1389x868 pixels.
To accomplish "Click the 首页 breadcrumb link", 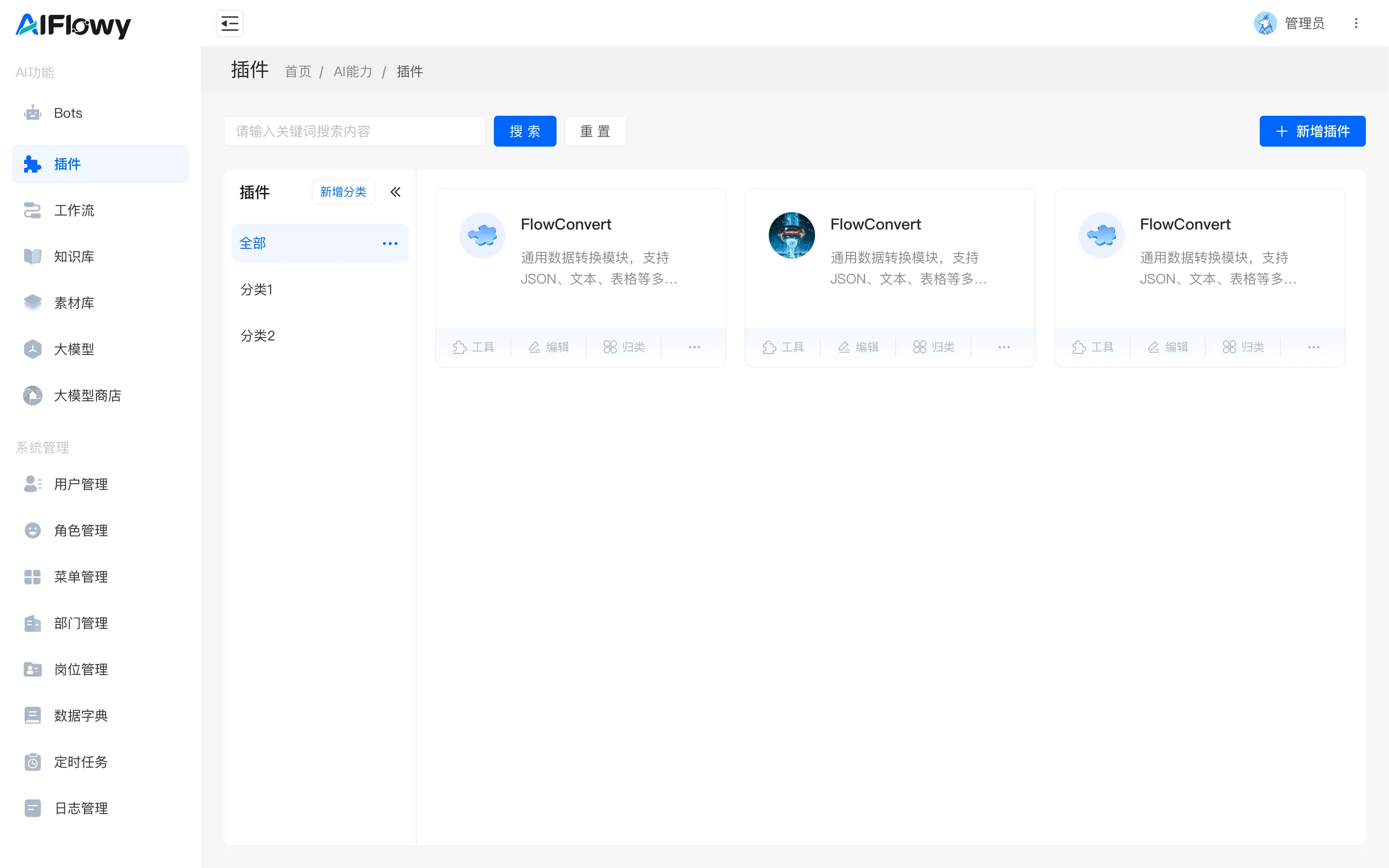I will [x=297, y=72].
